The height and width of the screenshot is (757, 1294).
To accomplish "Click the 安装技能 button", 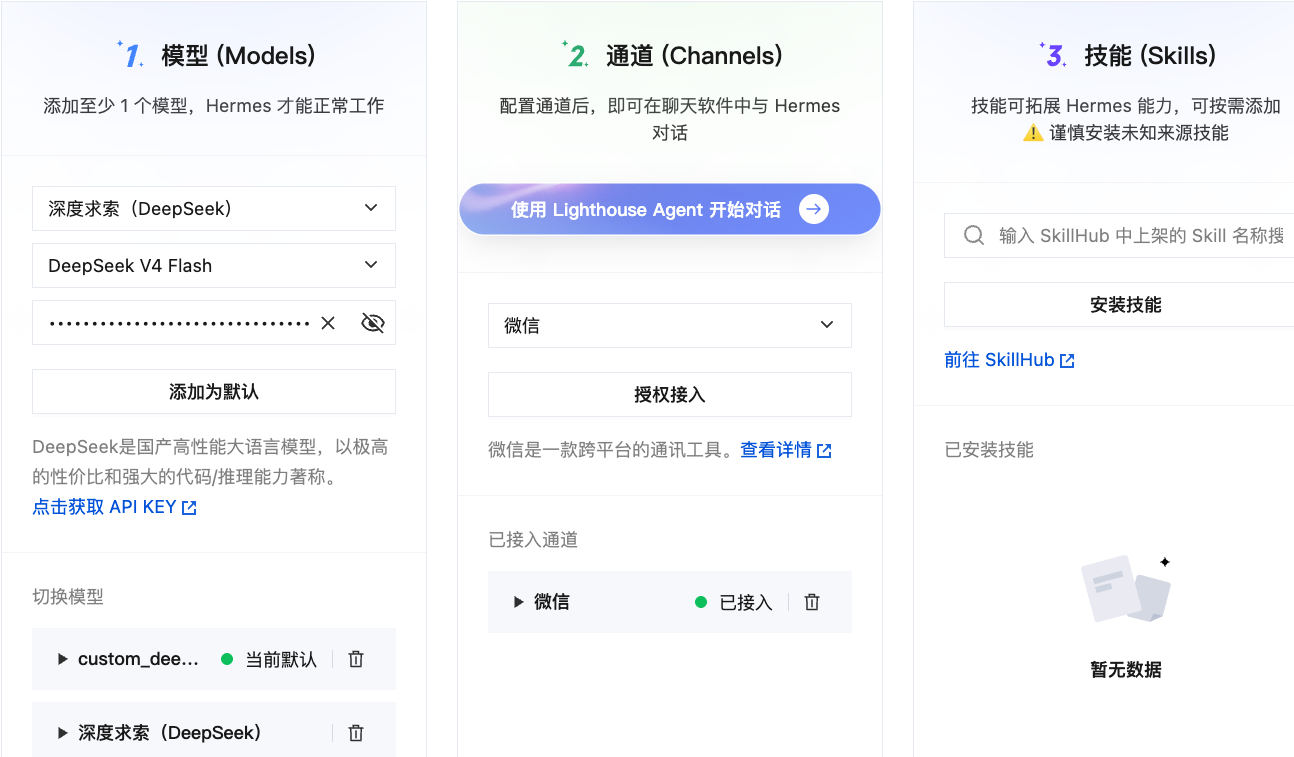I will tap(1119, 304).
